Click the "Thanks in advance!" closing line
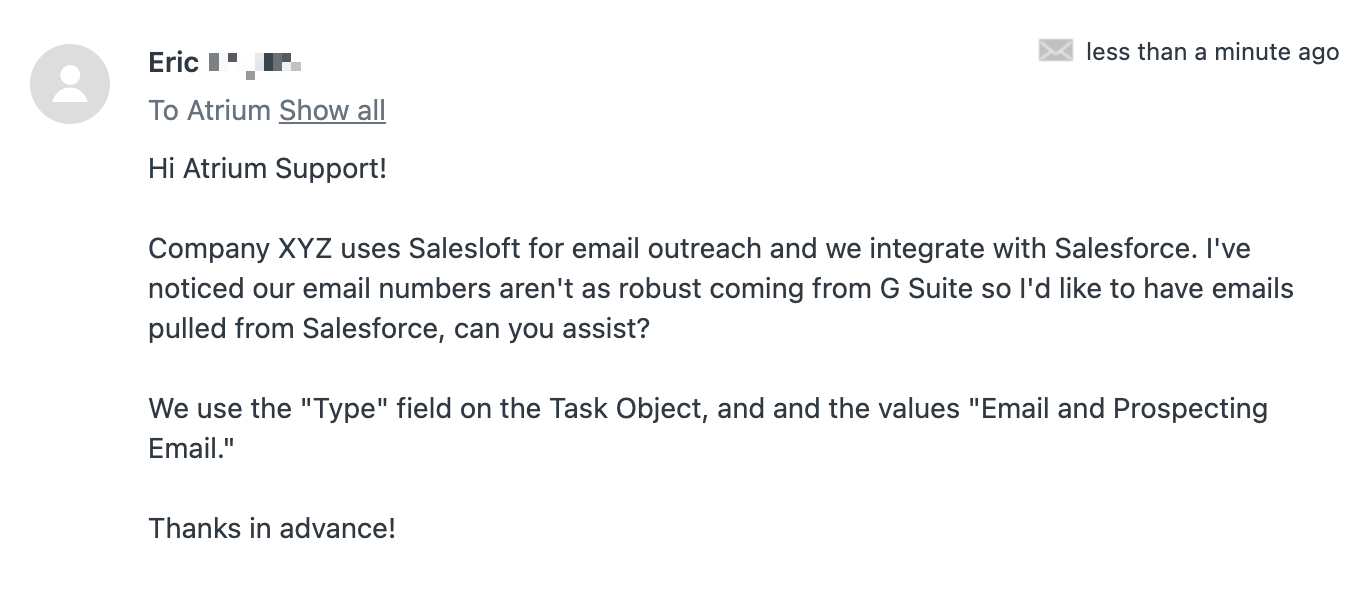Viewport: 1366px width, 598px height. [272, 528]
